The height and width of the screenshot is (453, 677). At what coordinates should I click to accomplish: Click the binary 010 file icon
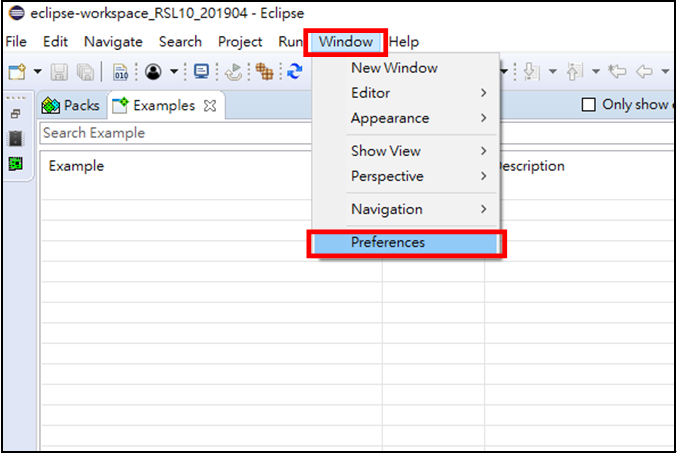point(120,71)
